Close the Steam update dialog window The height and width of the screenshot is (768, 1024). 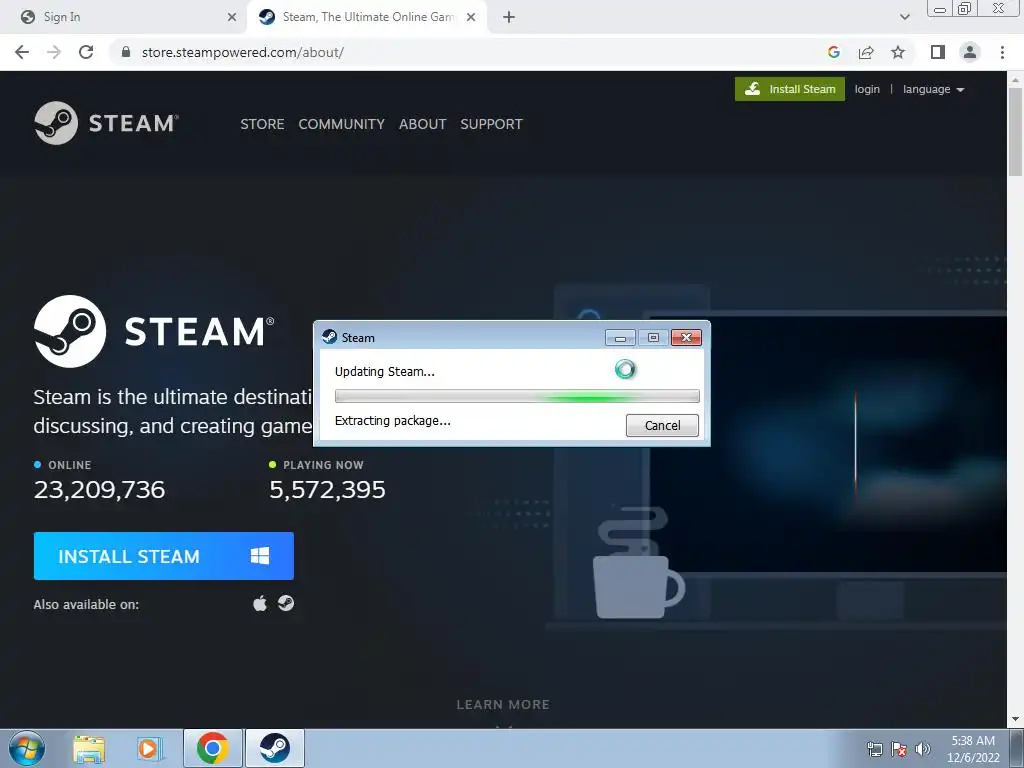[686, 337]
